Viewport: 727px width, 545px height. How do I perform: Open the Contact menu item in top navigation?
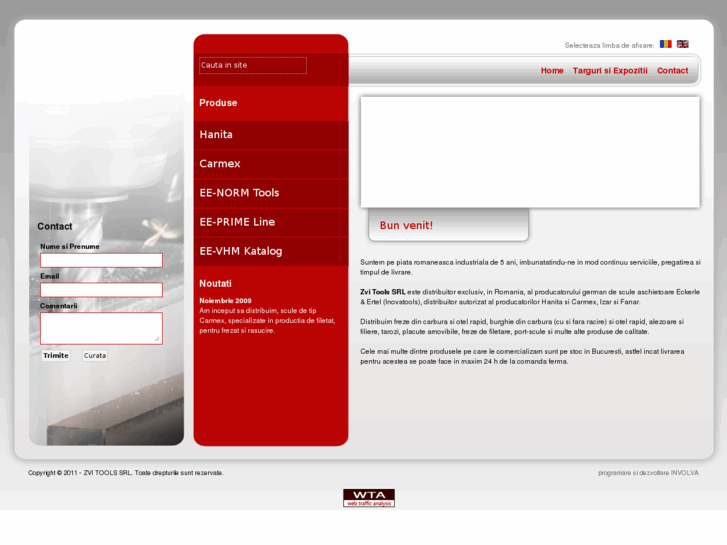[672, 71]
